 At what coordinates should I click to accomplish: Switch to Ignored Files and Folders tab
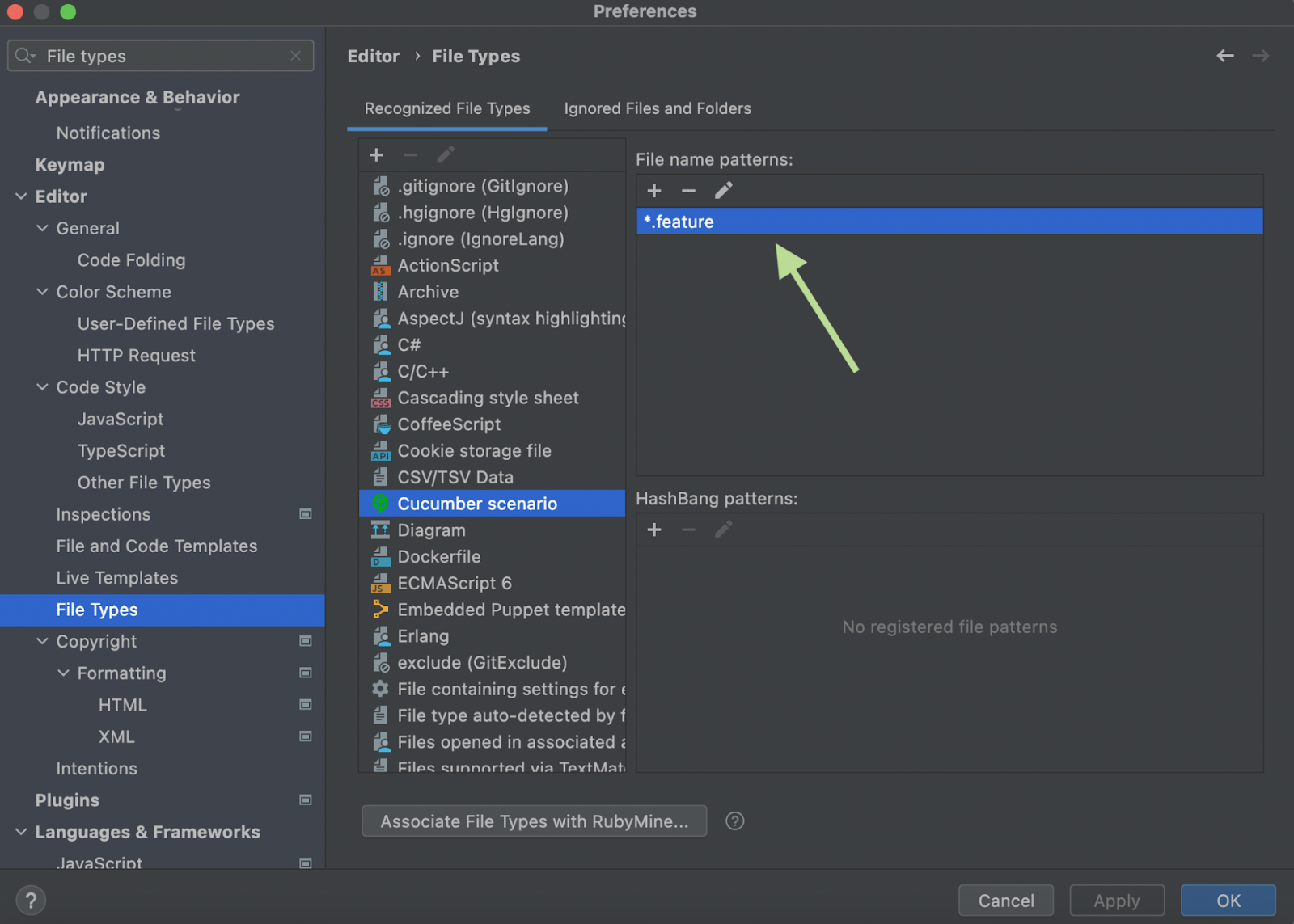[658, 108]
